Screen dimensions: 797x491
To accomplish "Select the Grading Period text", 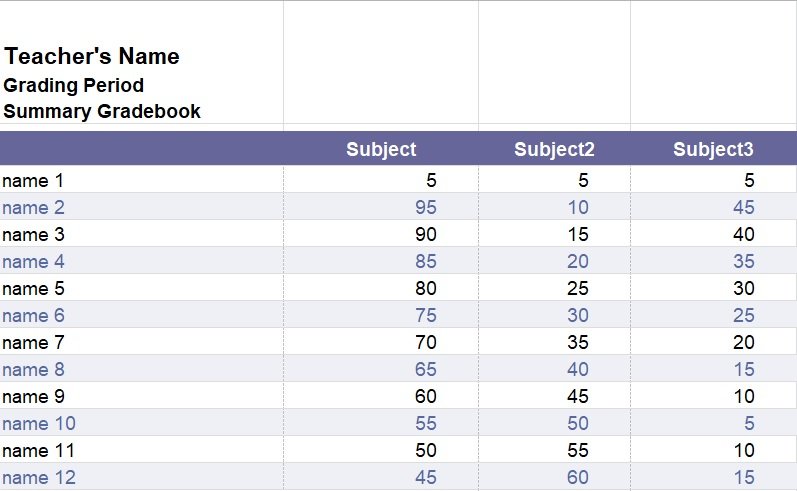I will (74, 85).
